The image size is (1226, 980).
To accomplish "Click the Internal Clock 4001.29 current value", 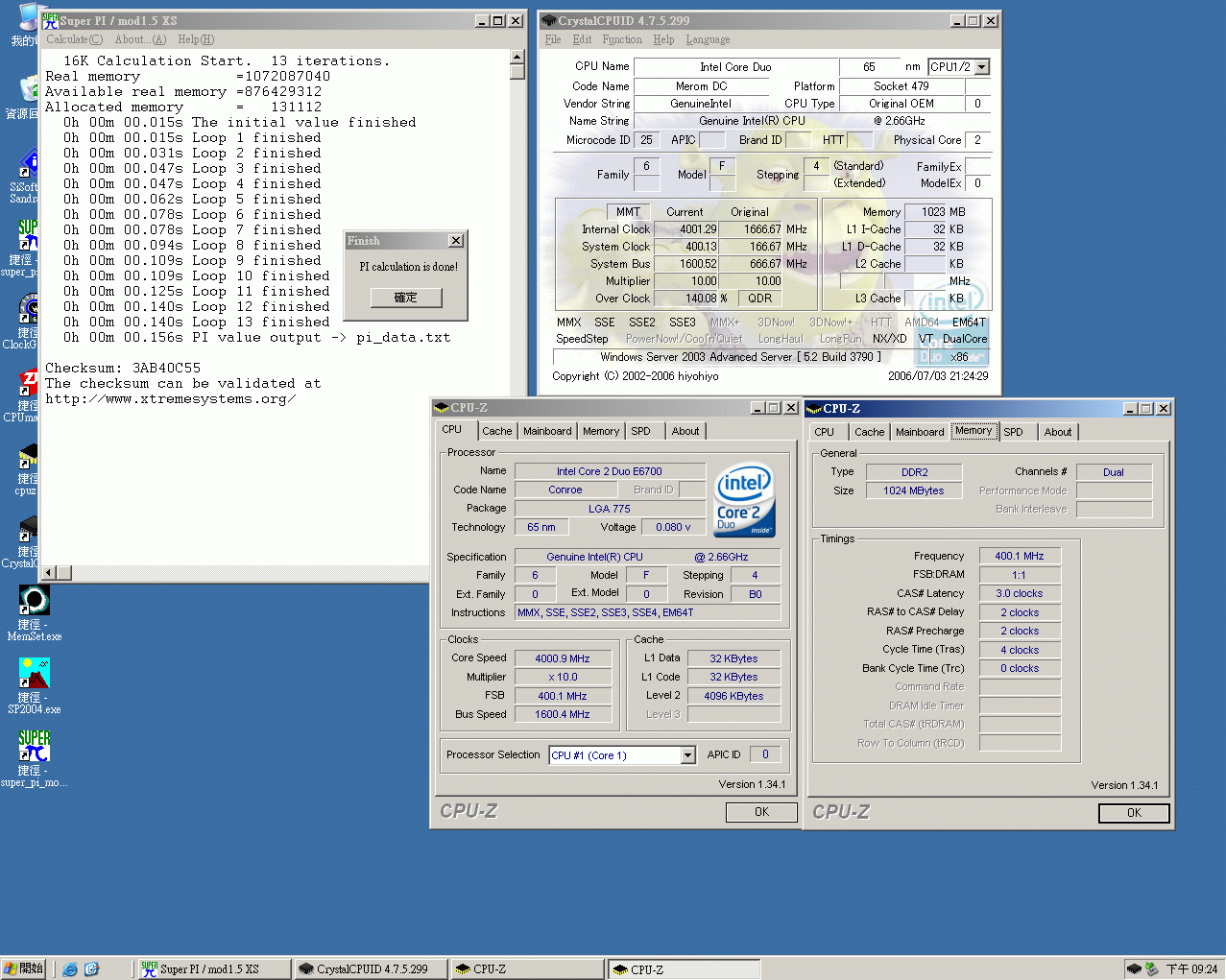I will tap(685, 229).
